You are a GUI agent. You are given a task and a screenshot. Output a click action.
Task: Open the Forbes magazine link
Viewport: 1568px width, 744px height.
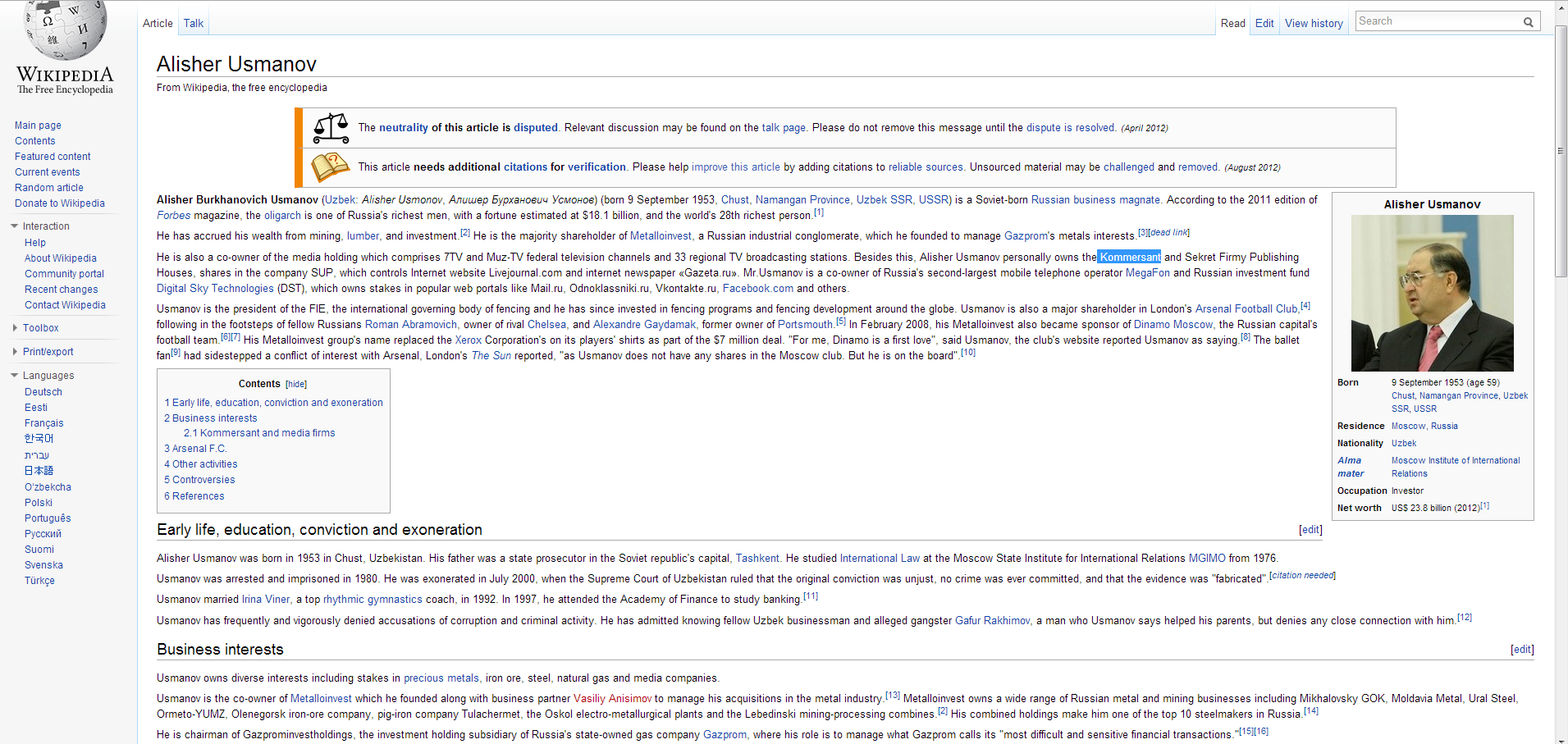173,216
